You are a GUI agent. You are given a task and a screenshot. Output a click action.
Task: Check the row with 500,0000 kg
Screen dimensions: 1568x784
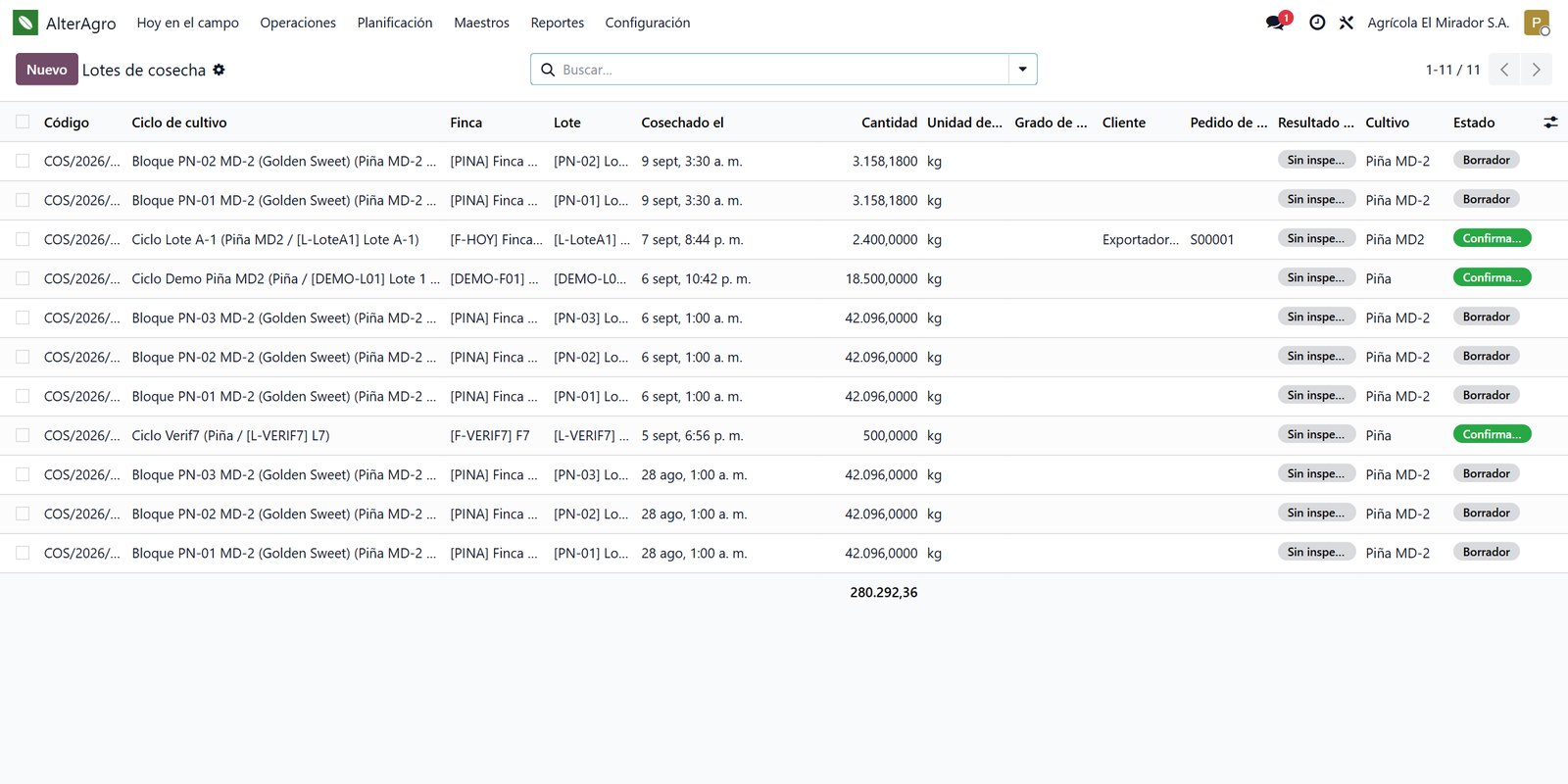pyautogui.click(x=23, y=435)
